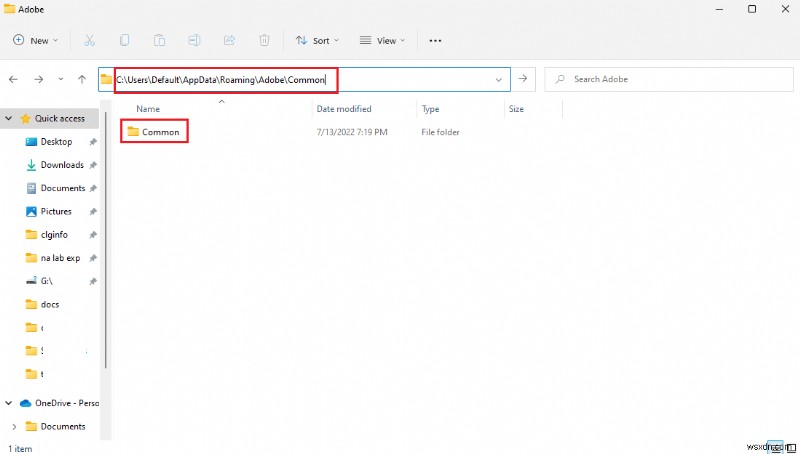
Task: Open the docs folder
Action: (x=50, y=305)
